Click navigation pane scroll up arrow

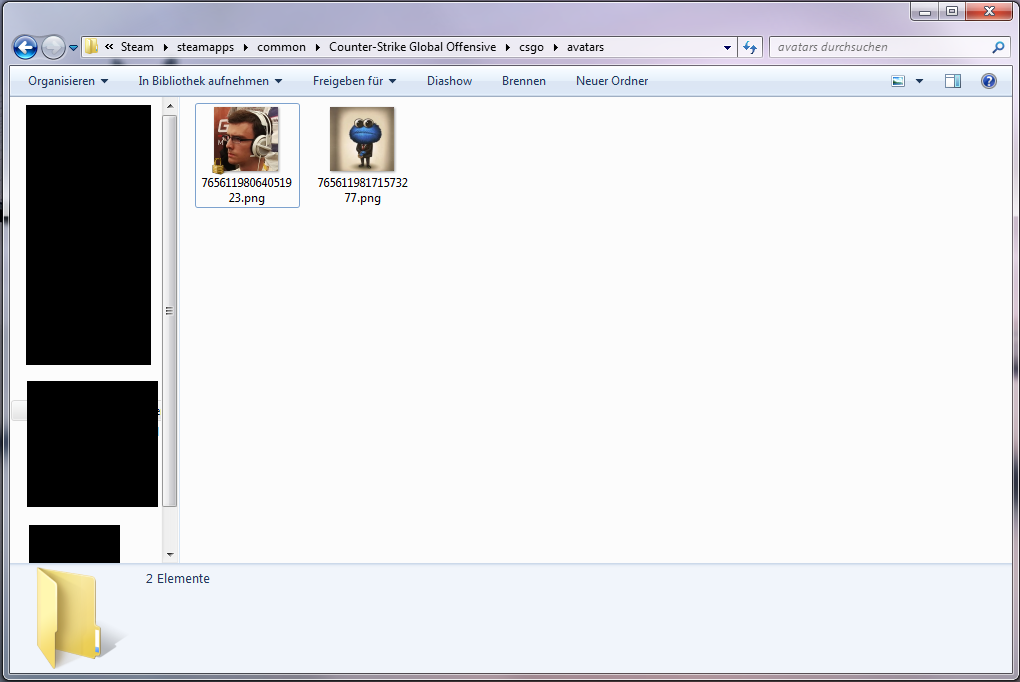click(170, 106)
